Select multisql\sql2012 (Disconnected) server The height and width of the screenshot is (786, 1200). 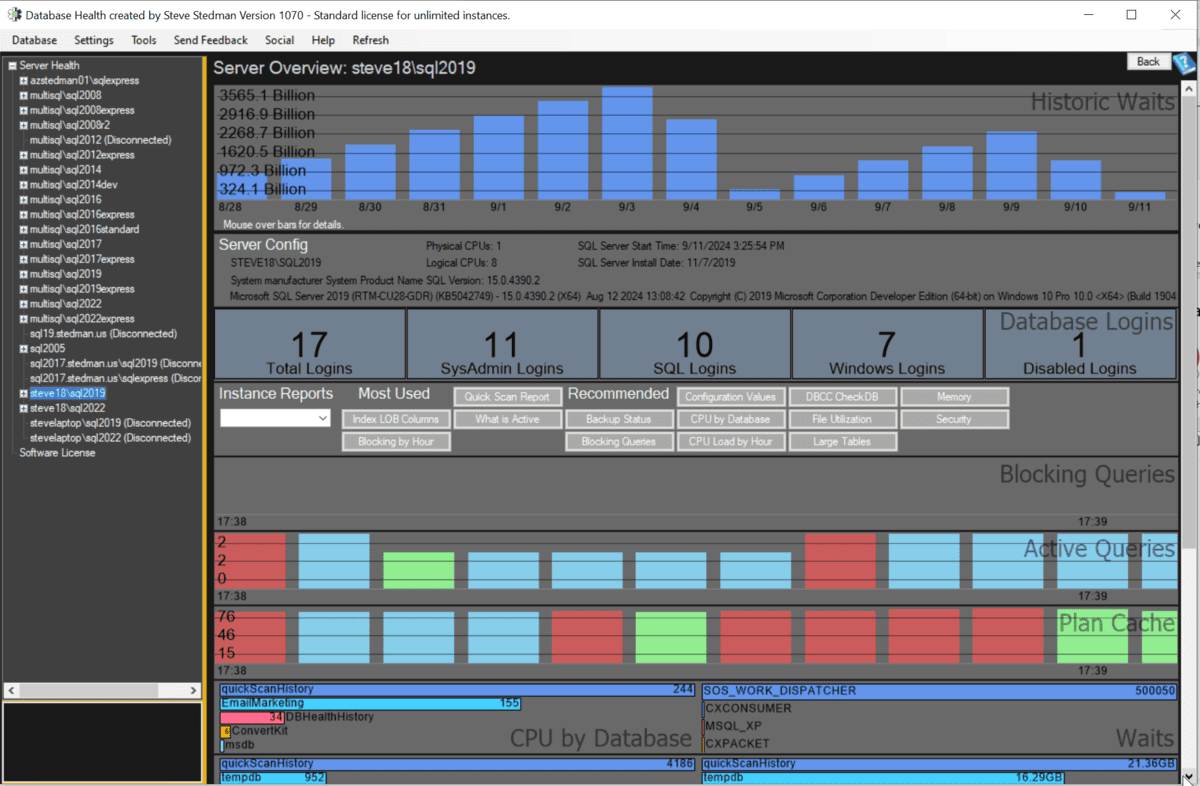[100, 140]
